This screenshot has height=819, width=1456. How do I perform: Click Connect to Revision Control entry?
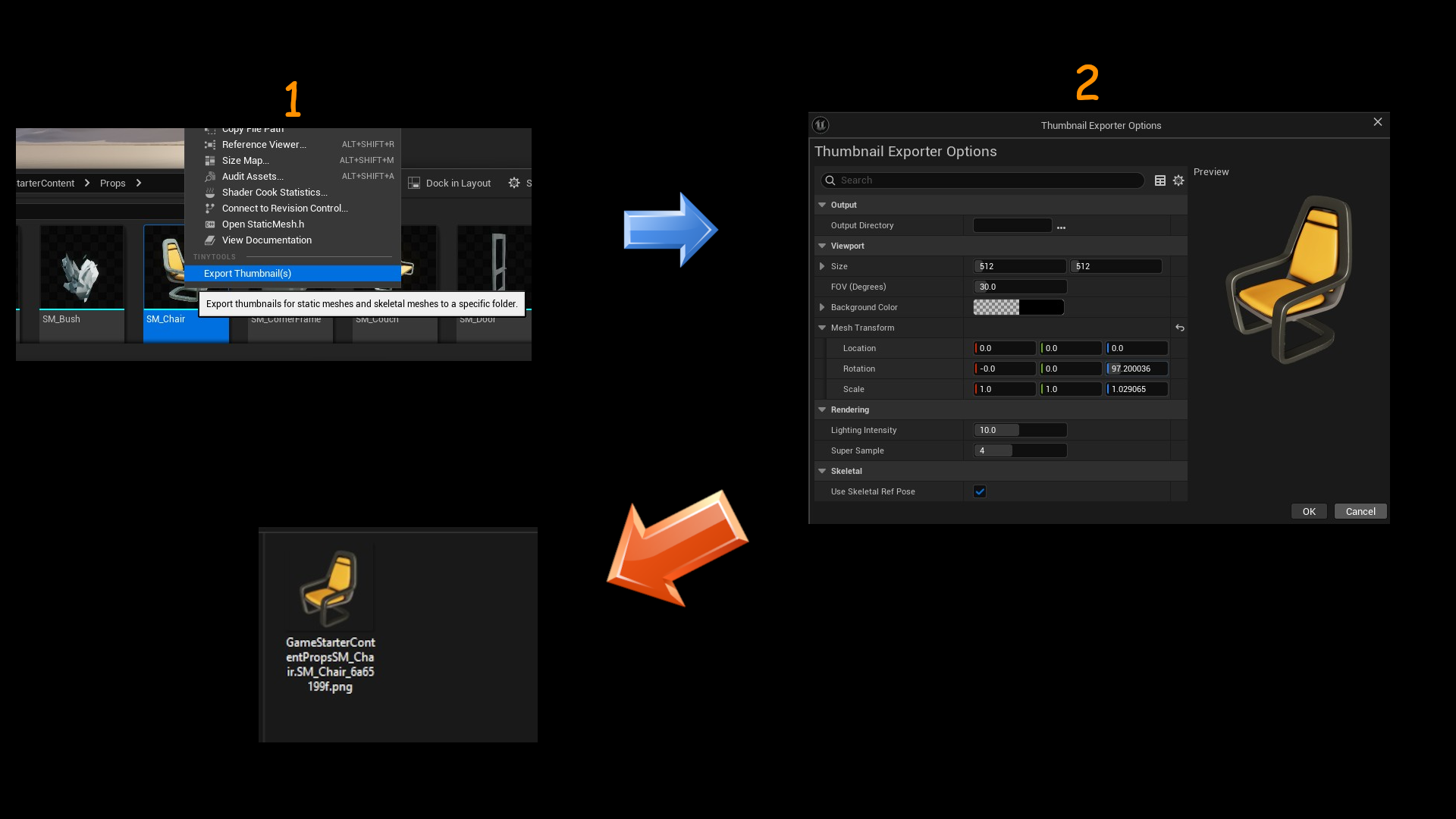(x=292, y=209)
